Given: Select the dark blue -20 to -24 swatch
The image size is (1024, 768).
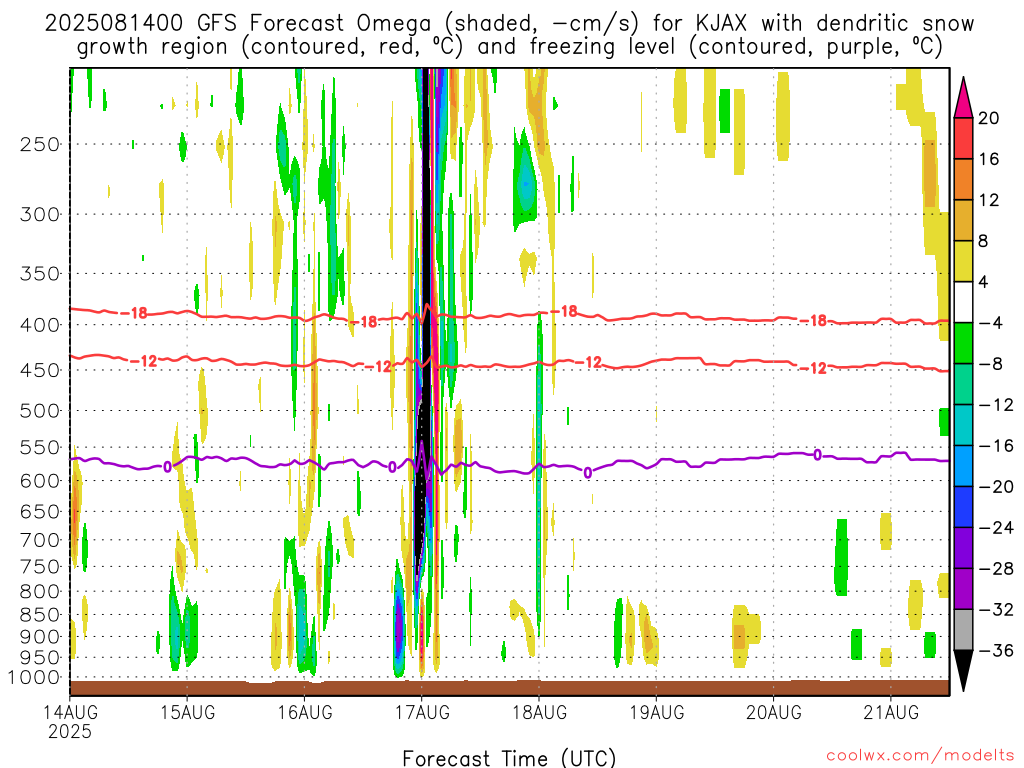Looking at the screenshot, I should pos(963,507).
